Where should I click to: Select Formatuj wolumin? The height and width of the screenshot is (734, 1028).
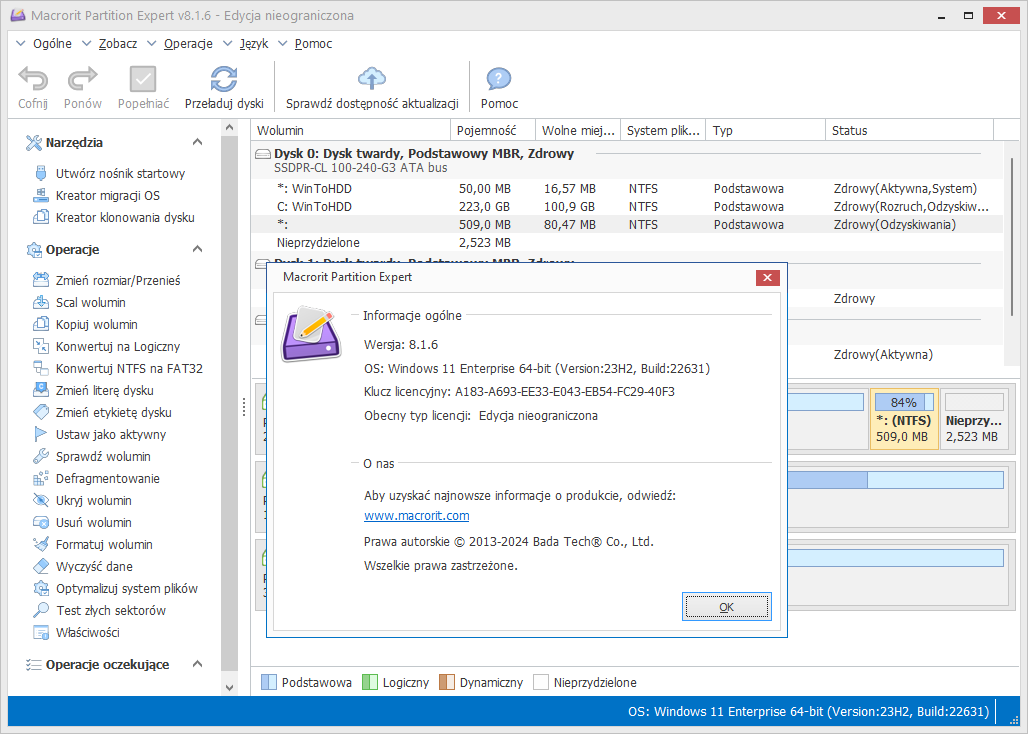[104, 545]
